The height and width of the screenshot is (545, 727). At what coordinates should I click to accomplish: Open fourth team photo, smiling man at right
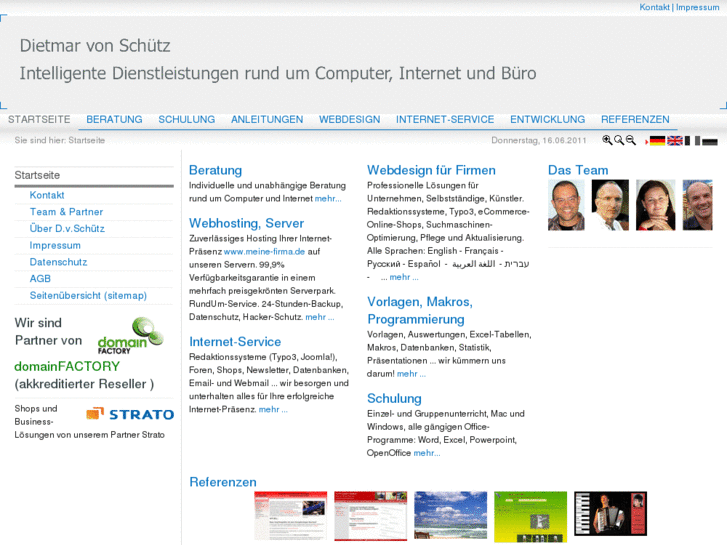pyautogui.click(x=697, y=205)
